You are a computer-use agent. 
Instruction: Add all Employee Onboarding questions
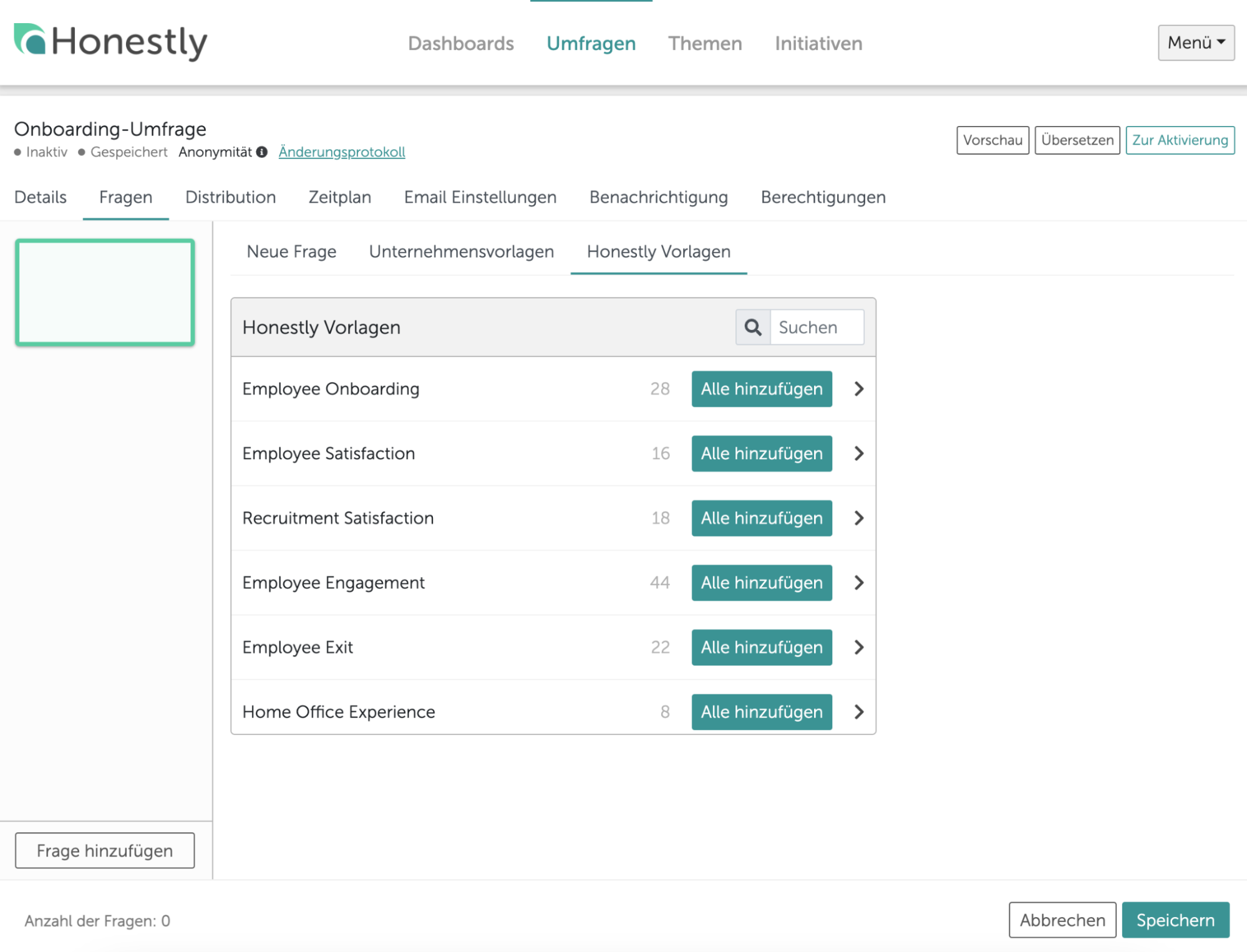pos(761,389)
